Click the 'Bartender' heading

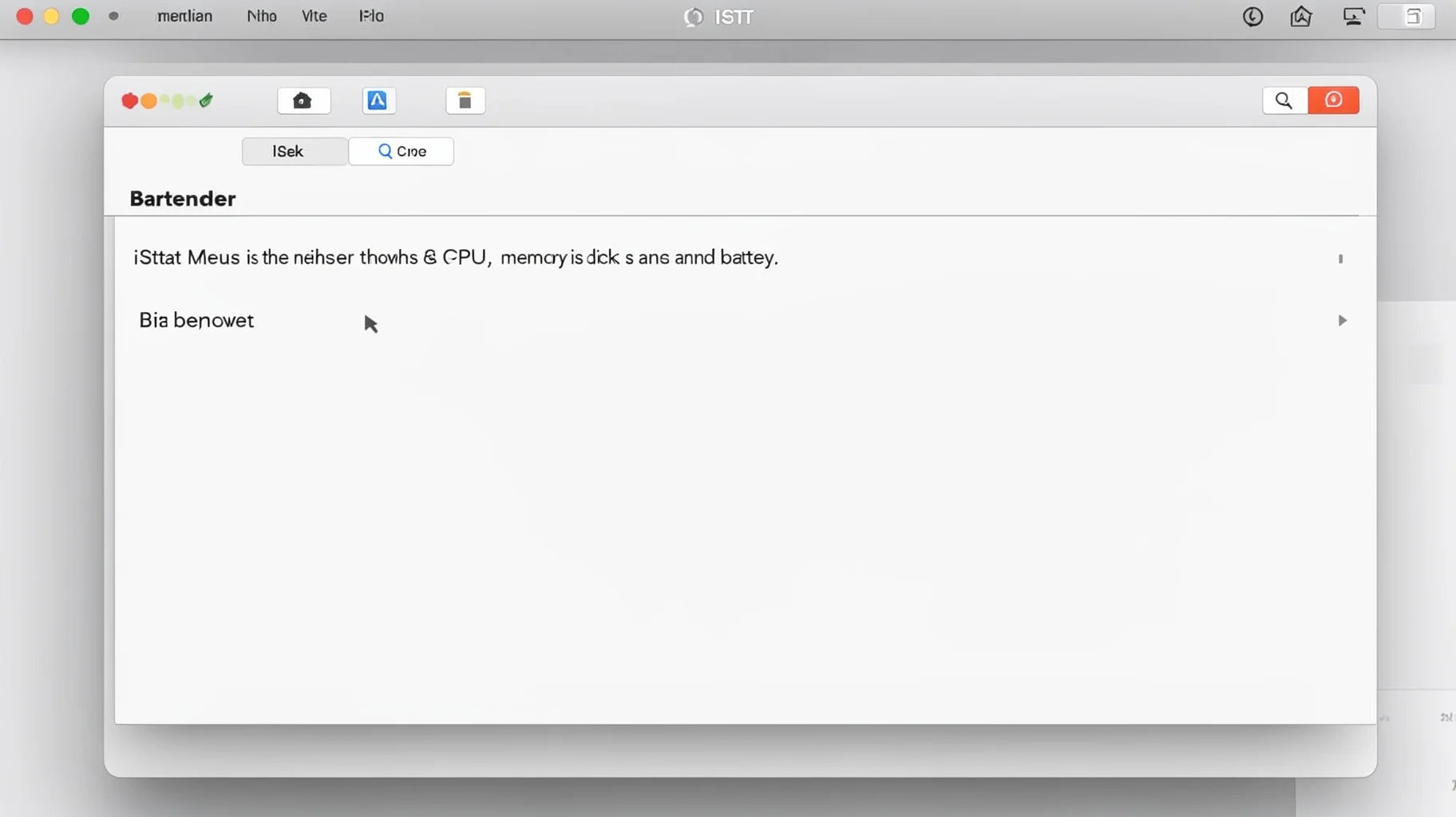coord(183,199)
